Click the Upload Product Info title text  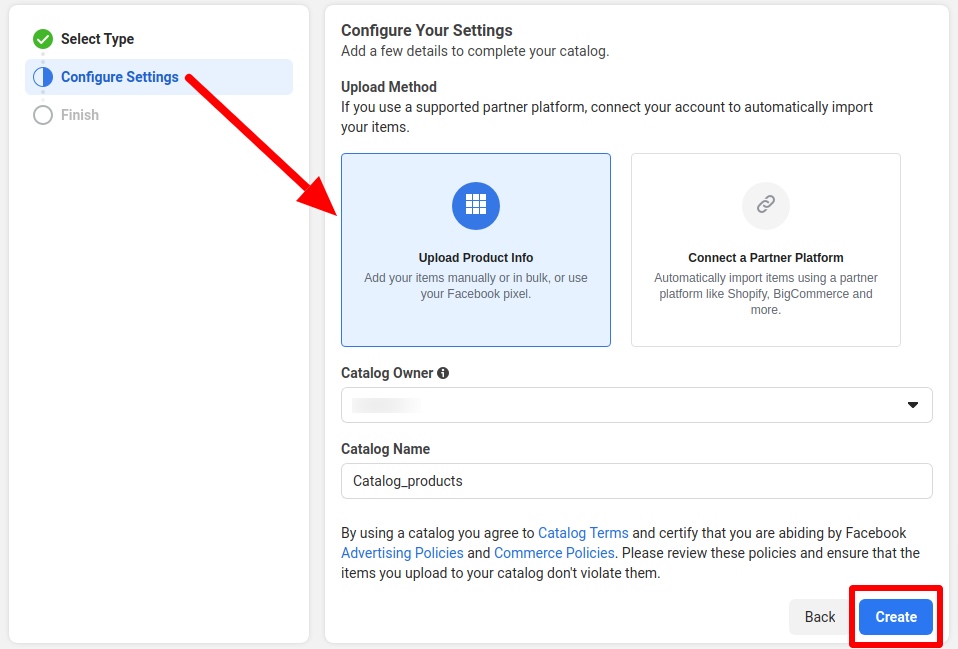coord(476,258)
